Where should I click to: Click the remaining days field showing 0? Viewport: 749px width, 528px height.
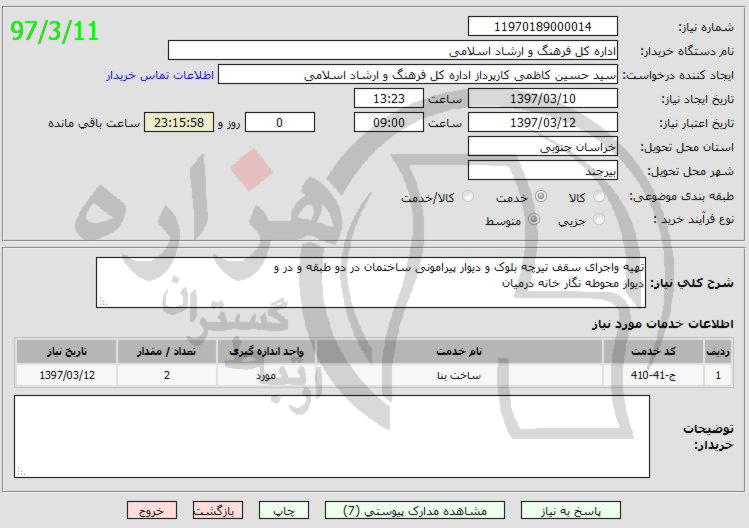280,122
